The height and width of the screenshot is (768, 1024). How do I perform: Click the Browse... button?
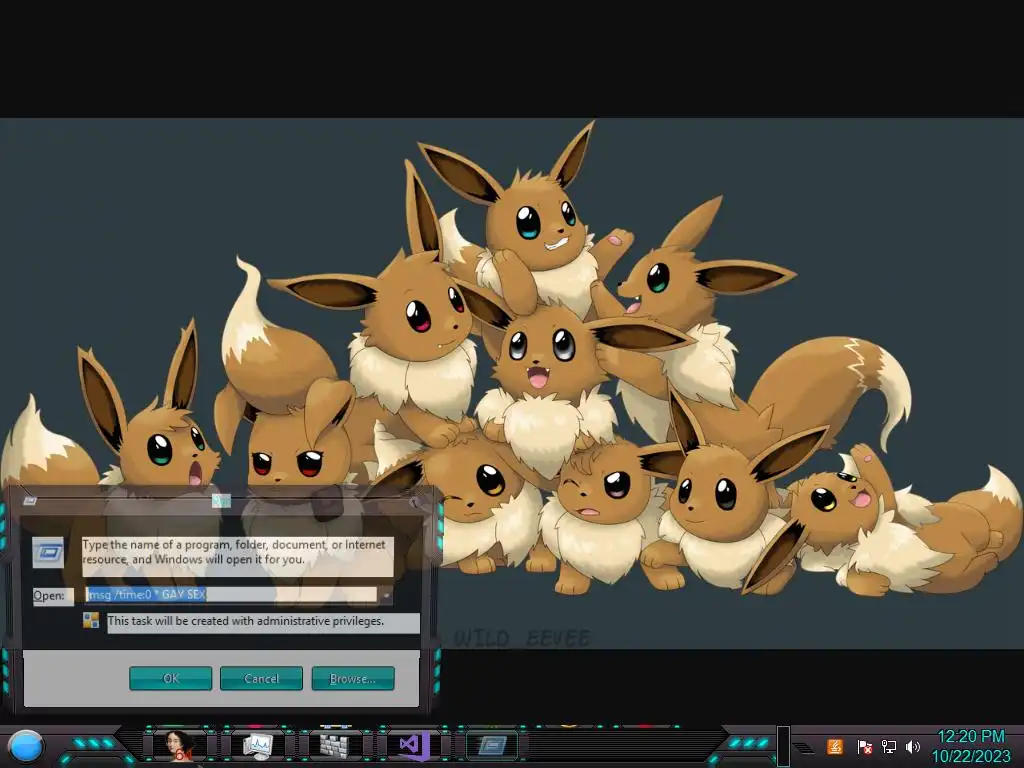353,679
